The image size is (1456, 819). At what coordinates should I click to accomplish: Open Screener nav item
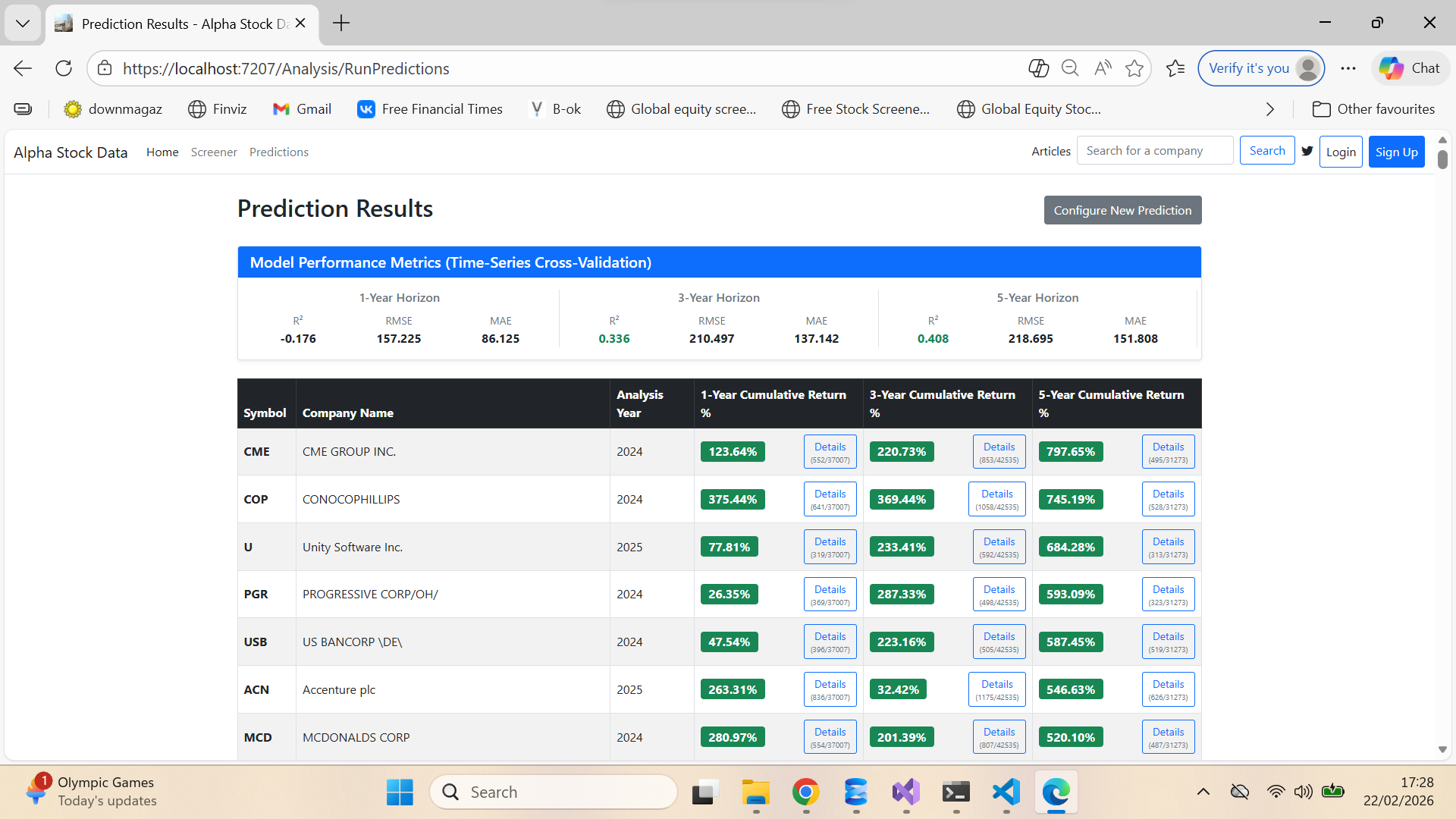(214, 152)
